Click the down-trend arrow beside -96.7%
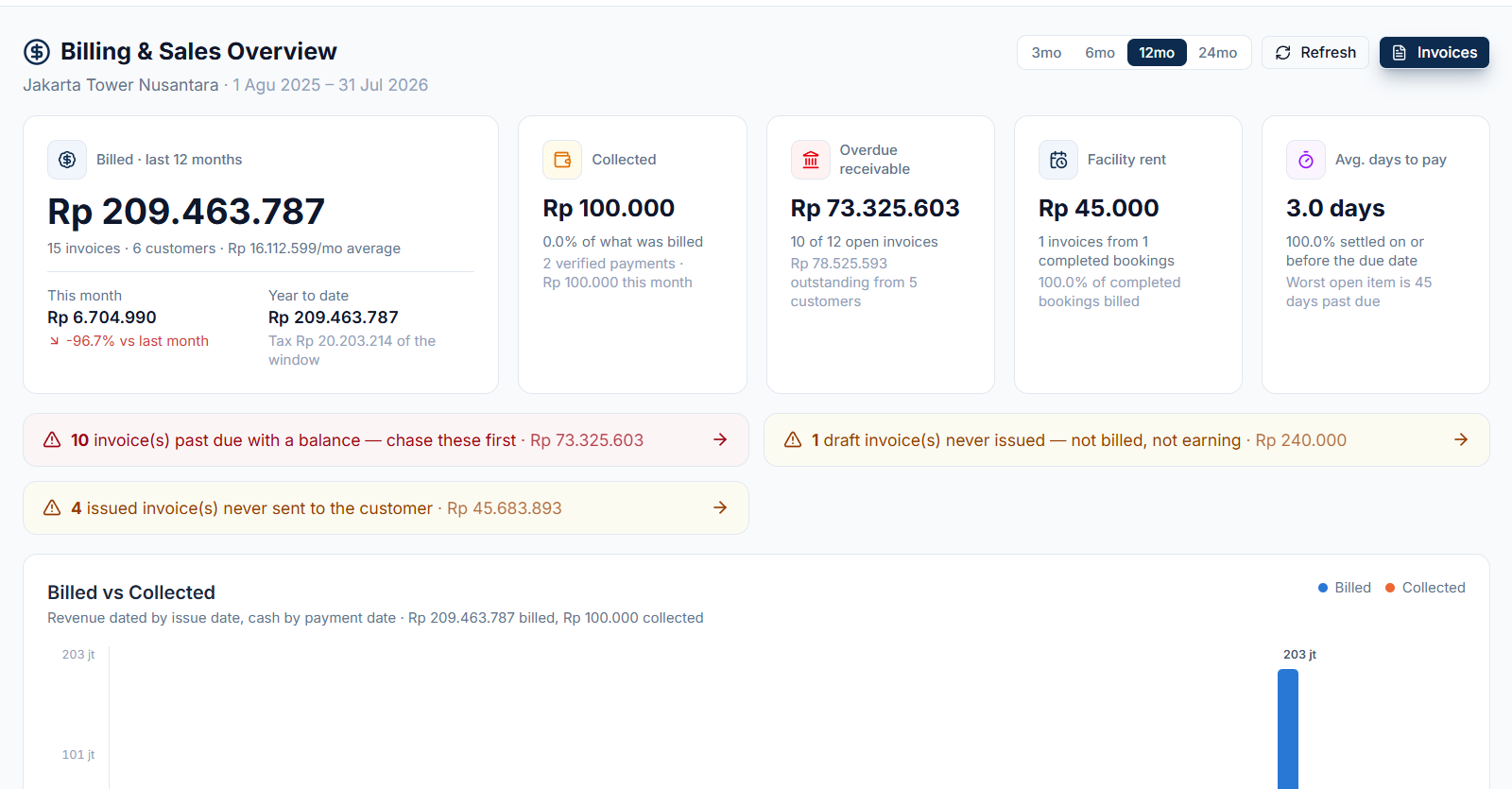This screenshot has width=1512, height=789. point(55,341)
